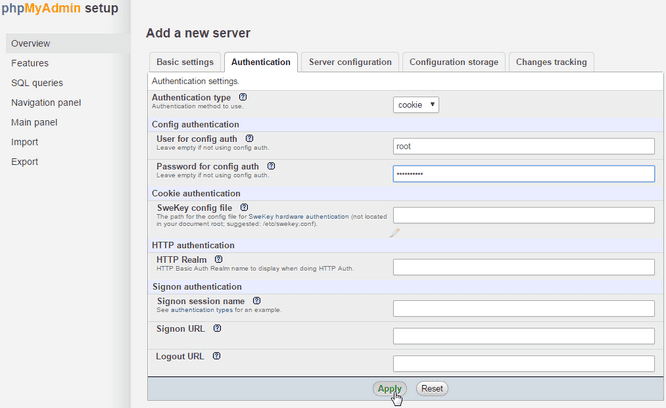666x408 pixels.
Task: Open Navigation panel settings in sidebar
Action: click(x=46, y=102)
